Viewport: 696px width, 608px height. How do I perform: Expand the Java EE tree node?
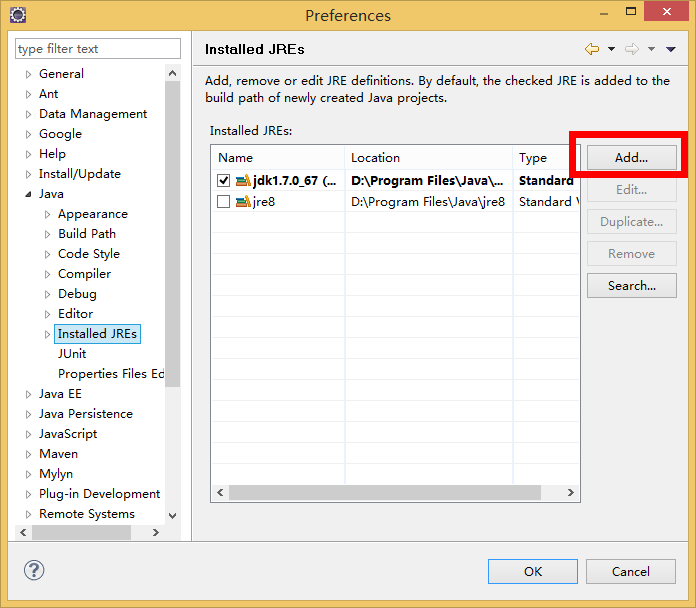click(28, 394)
